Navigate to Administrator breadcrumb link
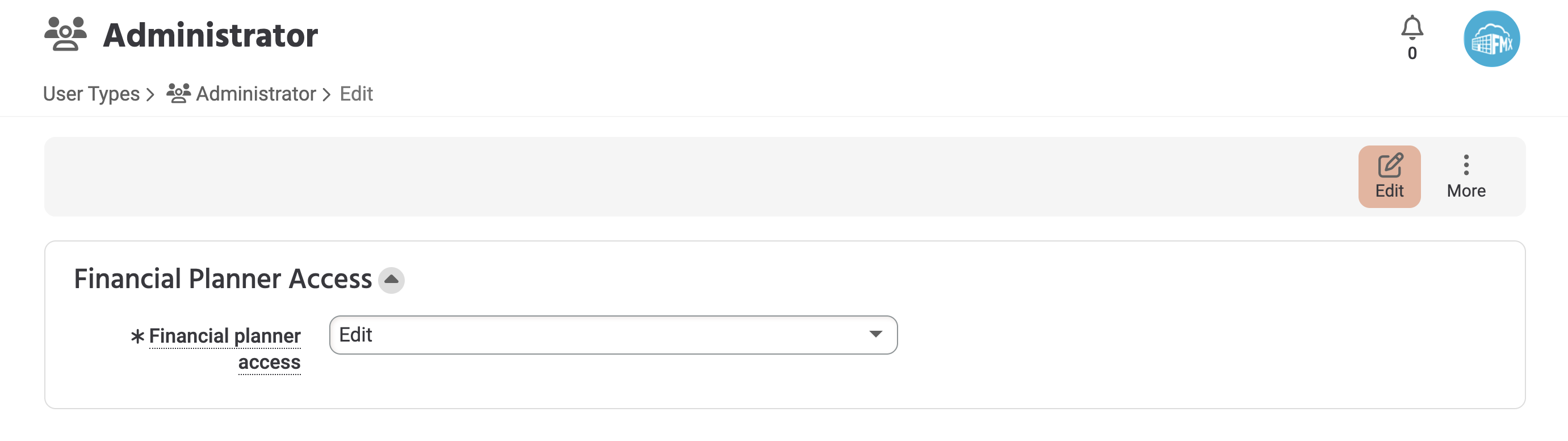The image size is (1568, 441). tap(255, 94)
